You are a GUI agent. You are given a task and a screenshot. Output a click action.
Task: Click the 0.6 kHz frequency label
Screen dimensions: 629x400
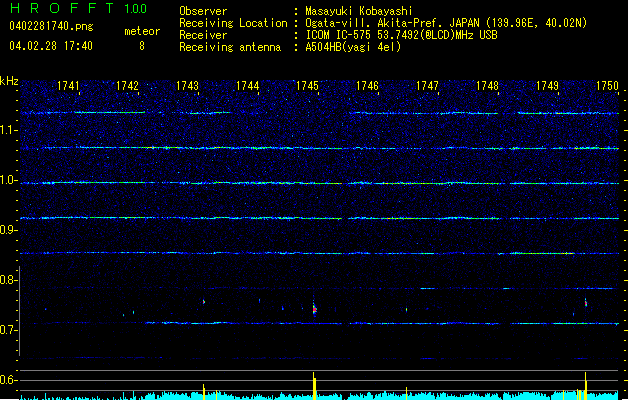coord(8,380)
